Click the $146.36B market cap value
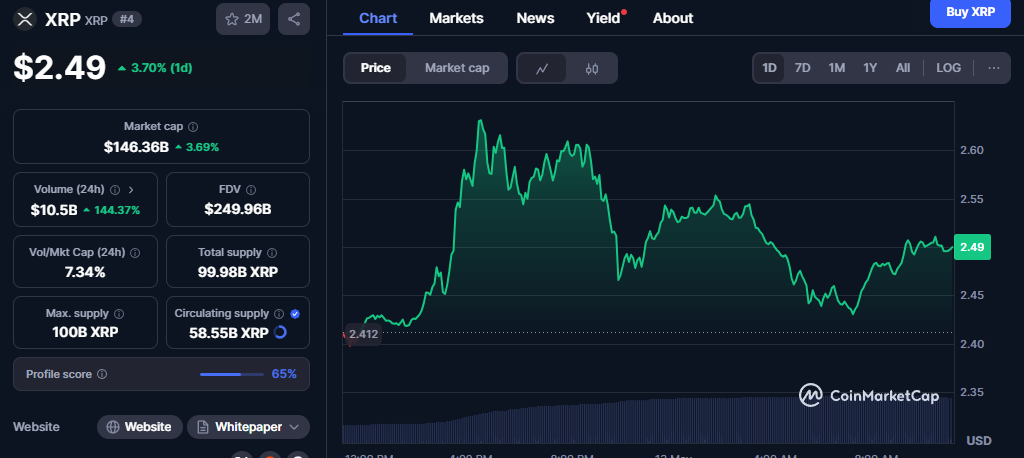The image size is (1024, 458). click(136, 147)
